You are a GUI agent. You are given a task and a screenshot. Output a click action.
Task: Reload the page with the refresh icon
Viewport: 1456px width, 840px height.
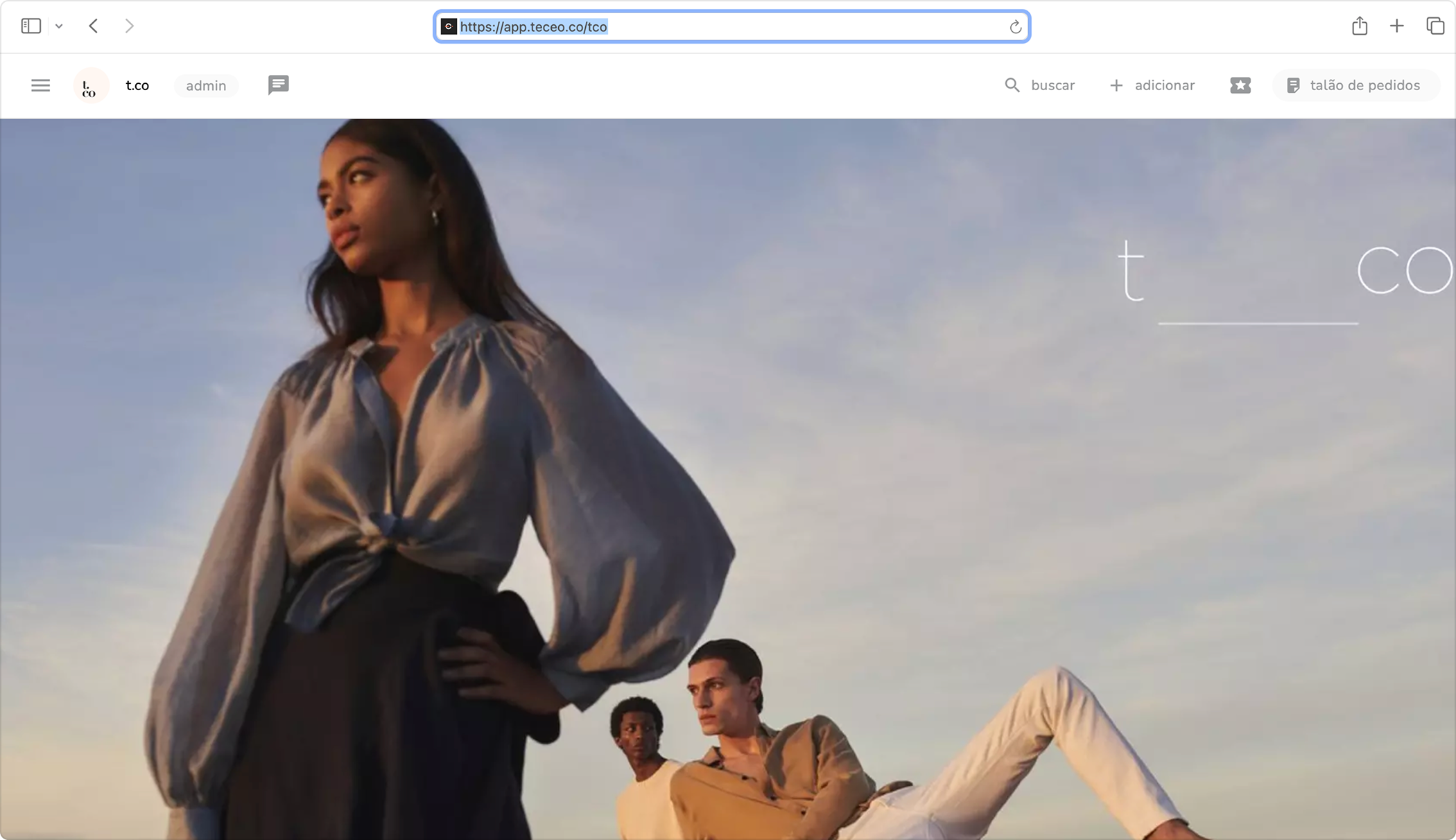[1015, 27]
